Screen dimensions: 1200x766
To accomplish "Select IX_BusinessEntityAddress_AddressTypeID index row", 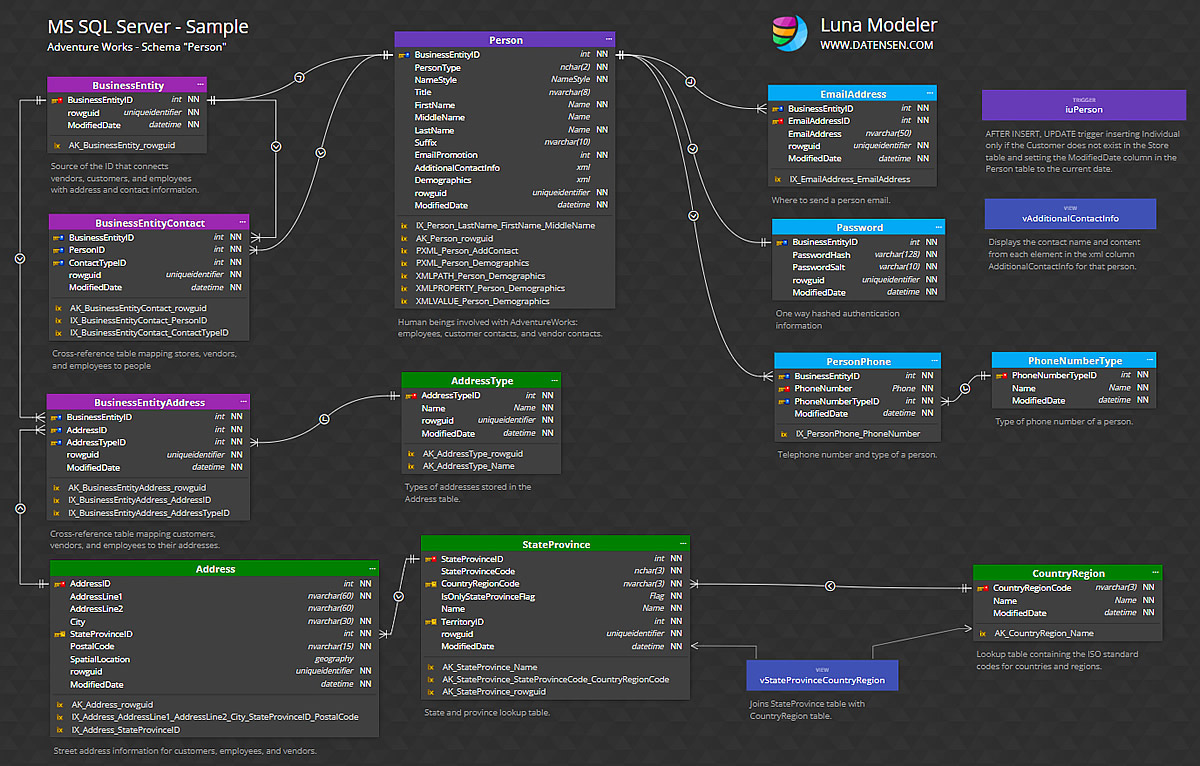I will [x=148, y=512].
